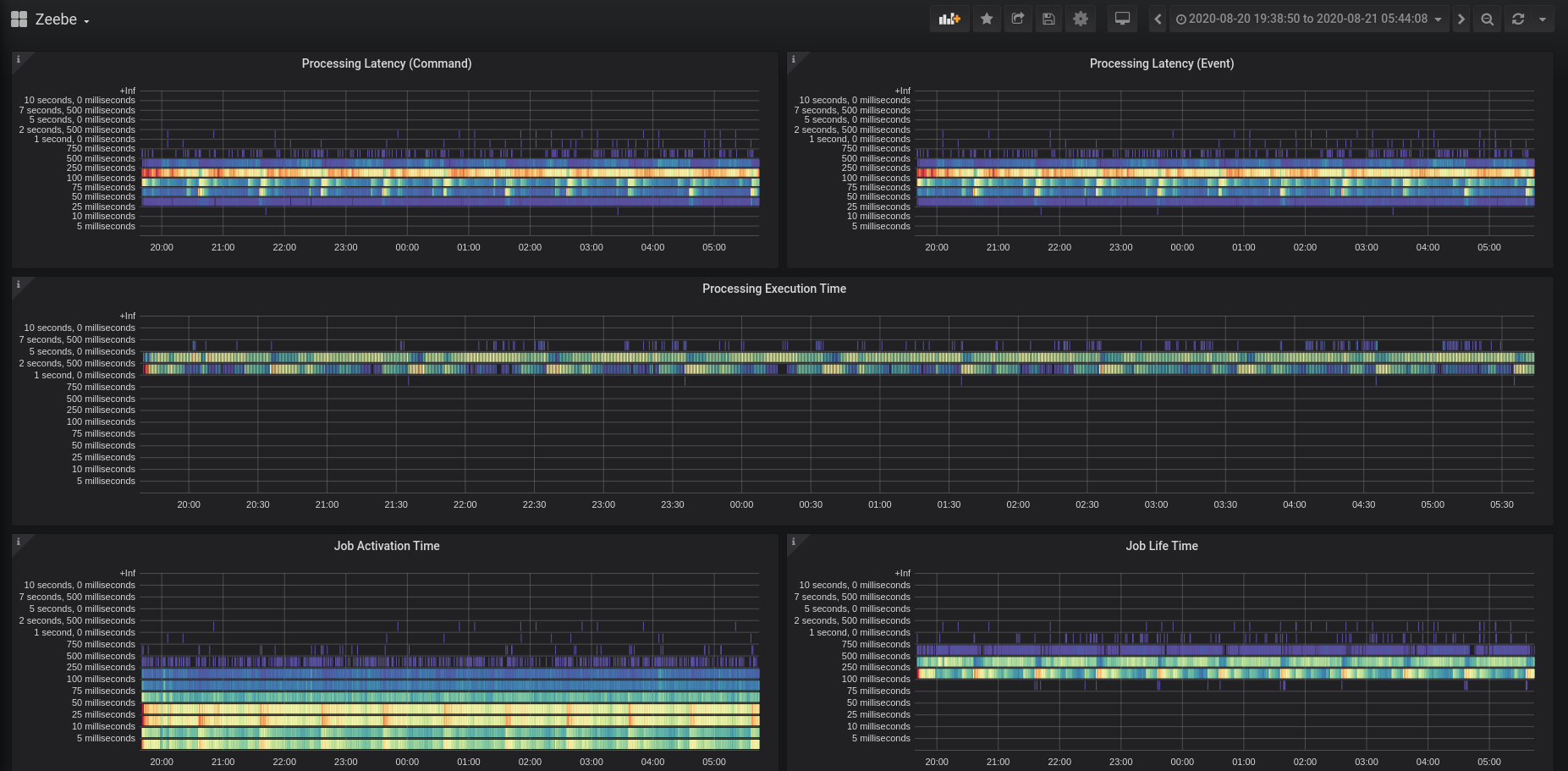1568x771 pixels.
Task: Refresh the dashboard
Action: [1518, 19]
